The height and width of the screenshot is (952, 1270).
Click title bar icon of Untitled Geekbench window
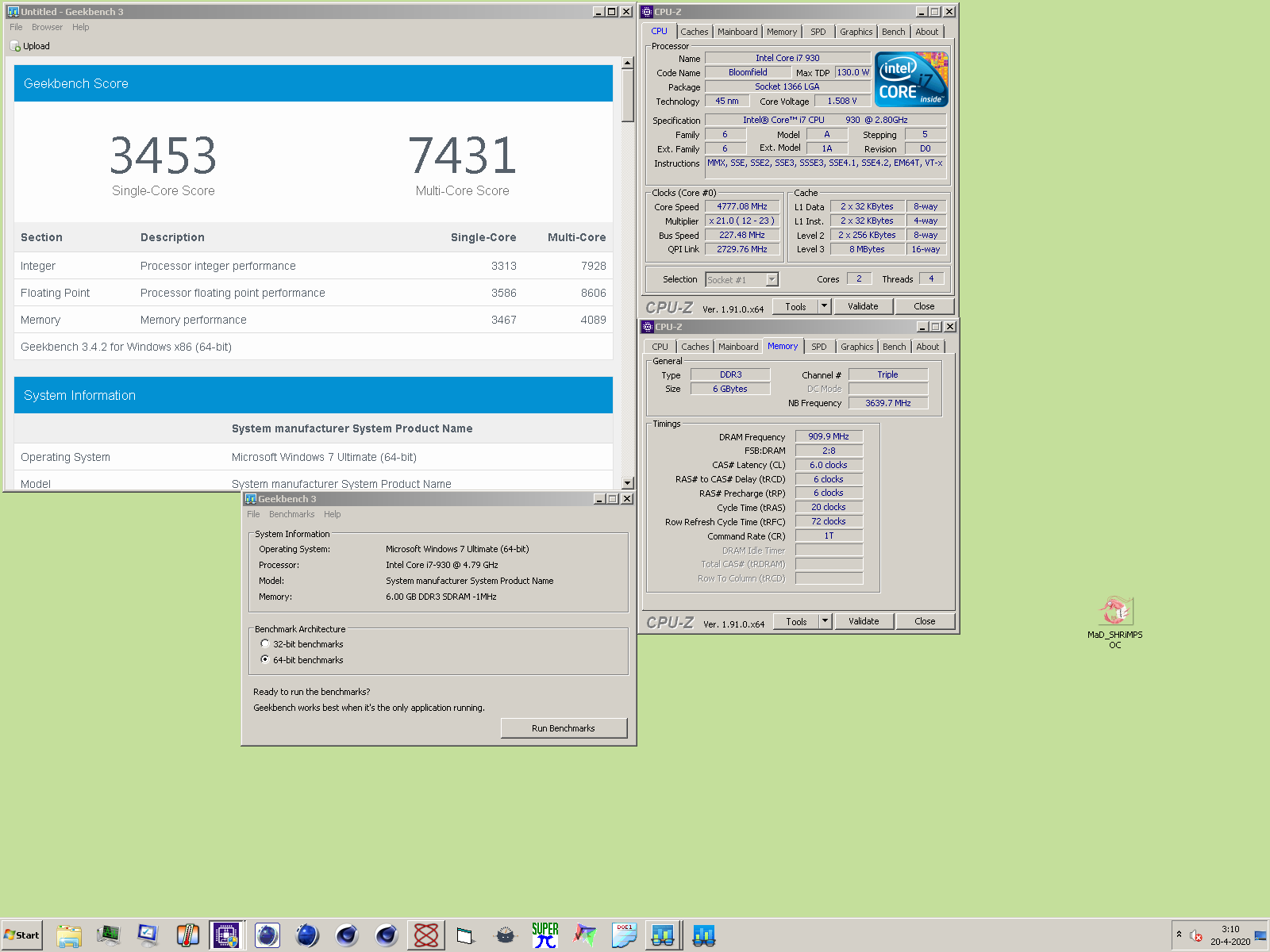point(13,11)
